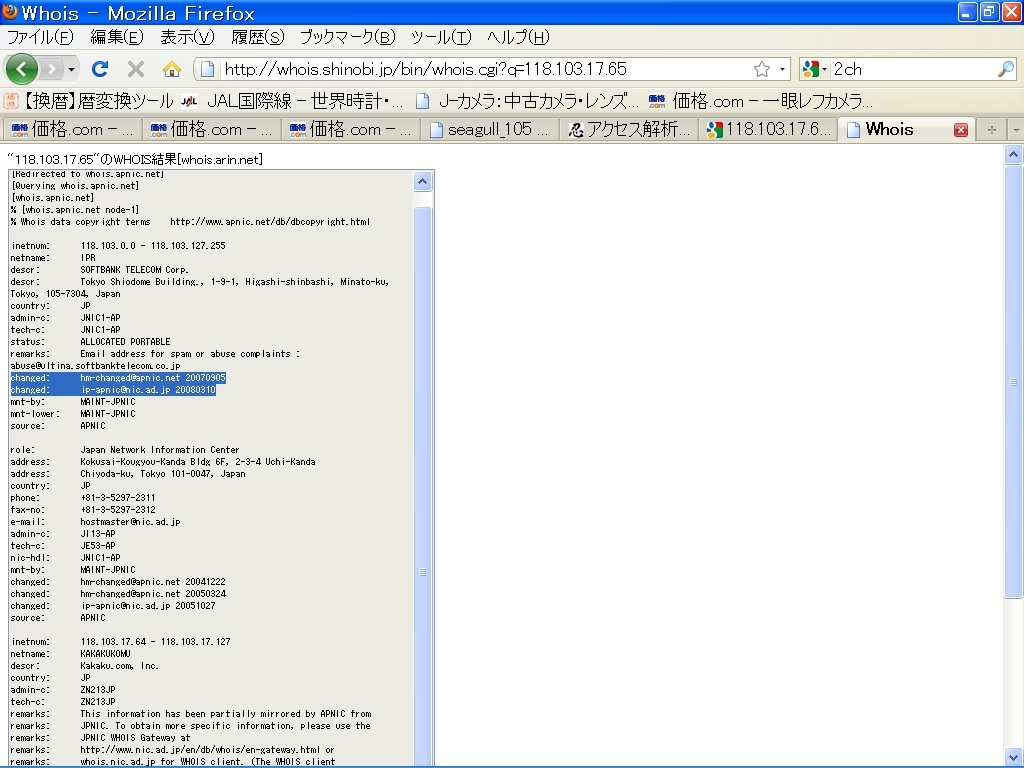1024x768 pixels.
Task: Open the ツール(T) menu
Action: pyautogui.click(x=441, y=37)
